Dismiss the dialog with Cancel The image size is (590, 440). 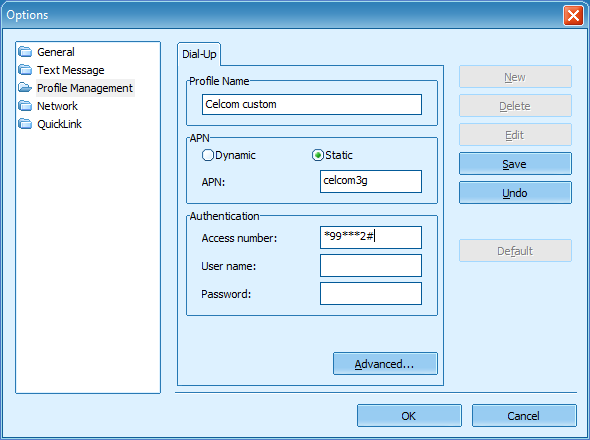point(524,416)
